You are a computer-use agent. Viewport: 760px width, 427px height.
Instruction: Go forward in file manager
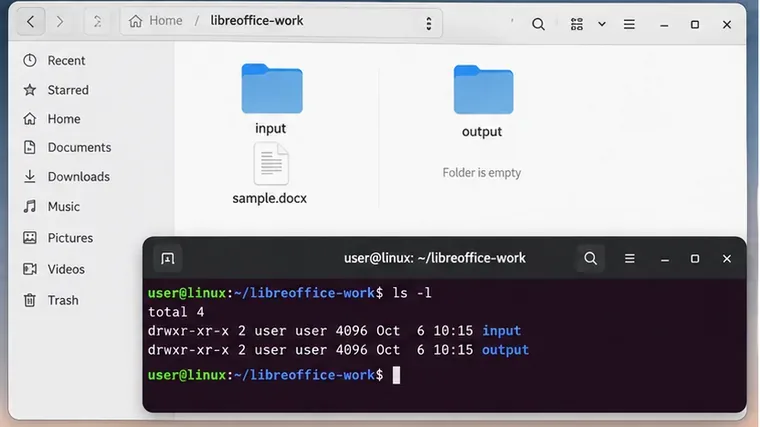60,22
